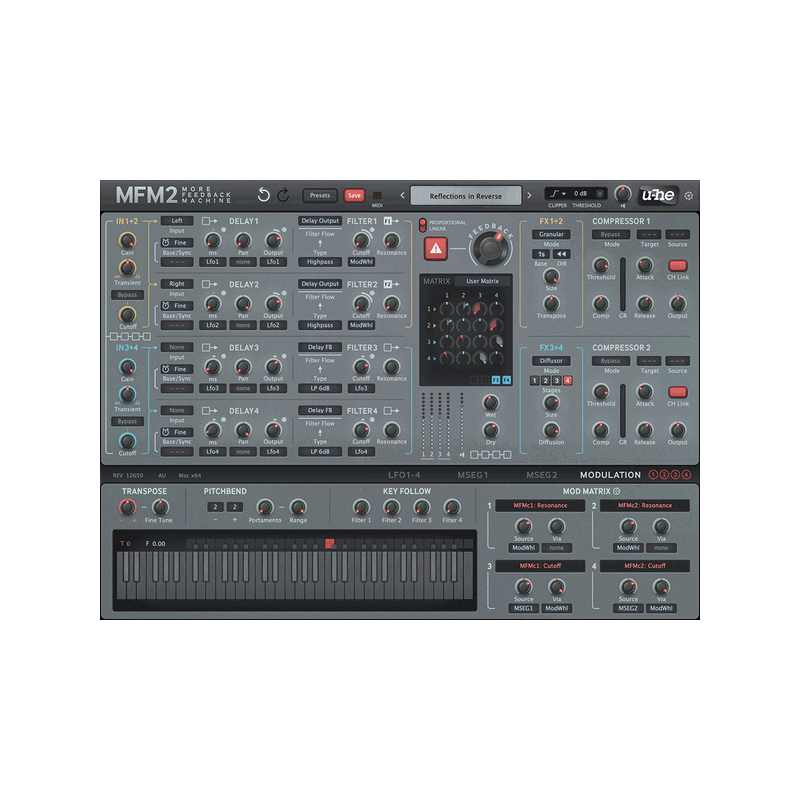Click the redo arrow icon
800x800 pixels.
pyautogui.click(x=284, y=195)
